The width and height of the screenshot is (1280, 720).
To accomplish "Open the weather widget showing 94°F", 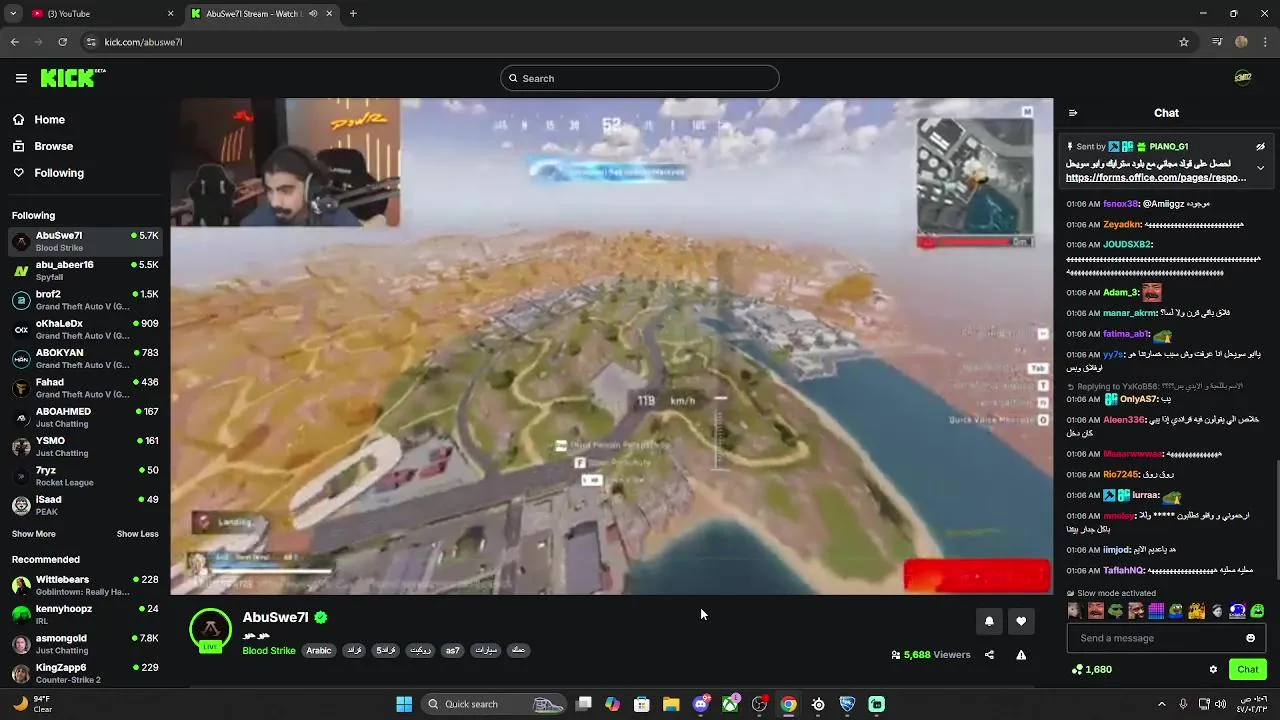I will (31, 704).
